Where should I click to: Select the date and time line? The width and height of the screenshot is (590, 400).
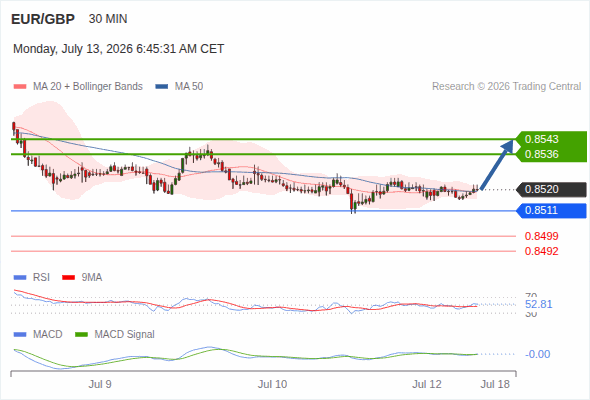point(119,49)
